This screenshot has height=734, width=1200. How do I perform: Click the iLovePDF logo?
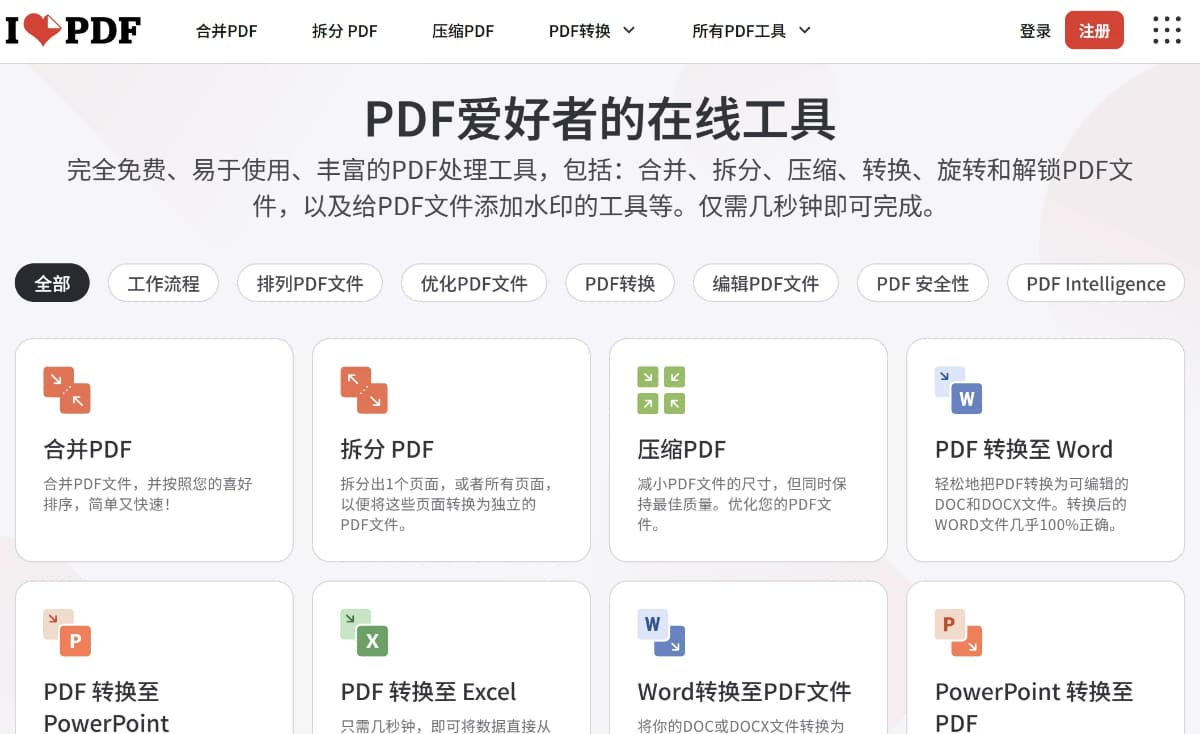[x=73, y=31]
